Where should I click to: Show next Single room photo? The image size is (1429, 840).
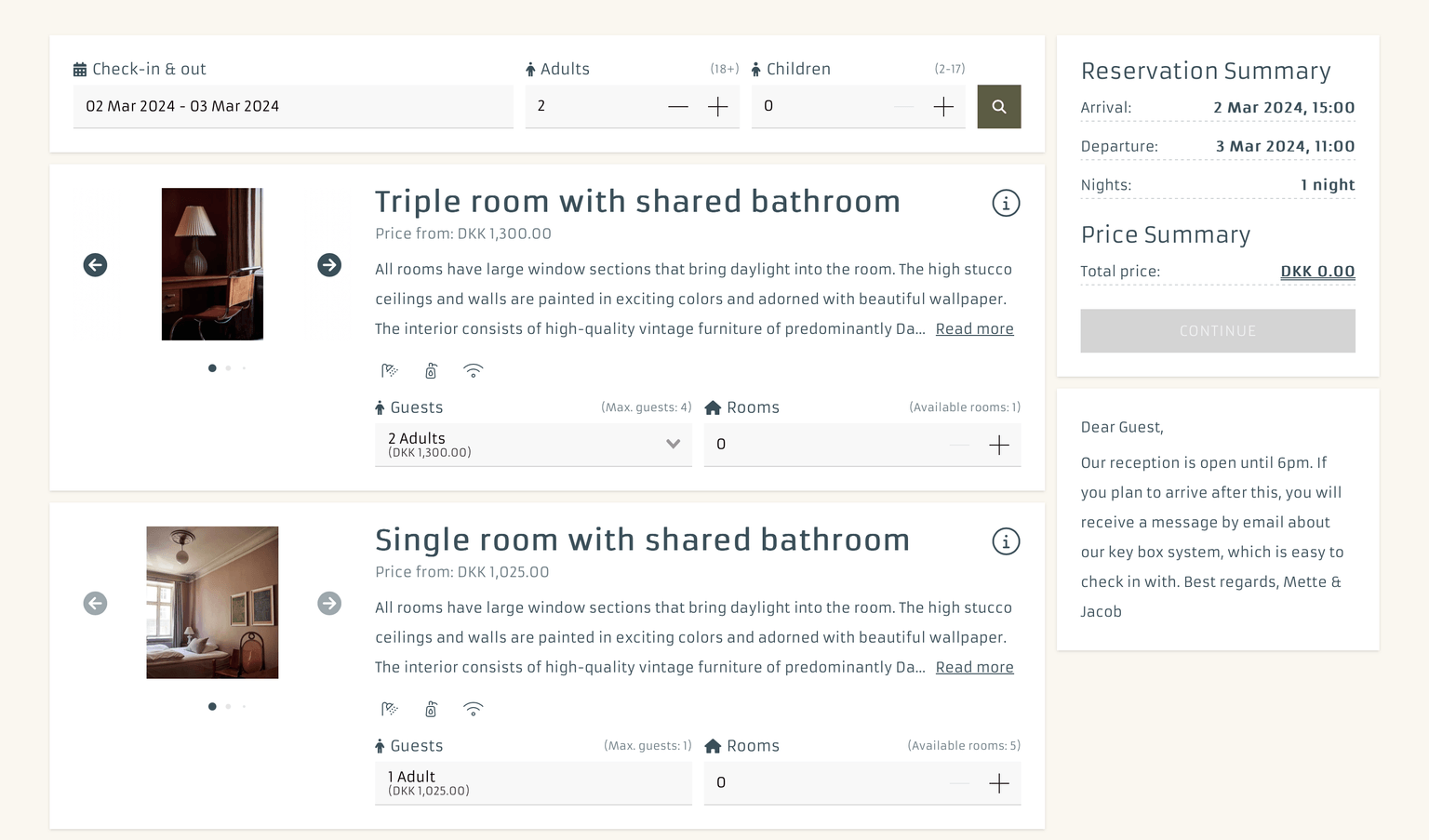[329, 604]
